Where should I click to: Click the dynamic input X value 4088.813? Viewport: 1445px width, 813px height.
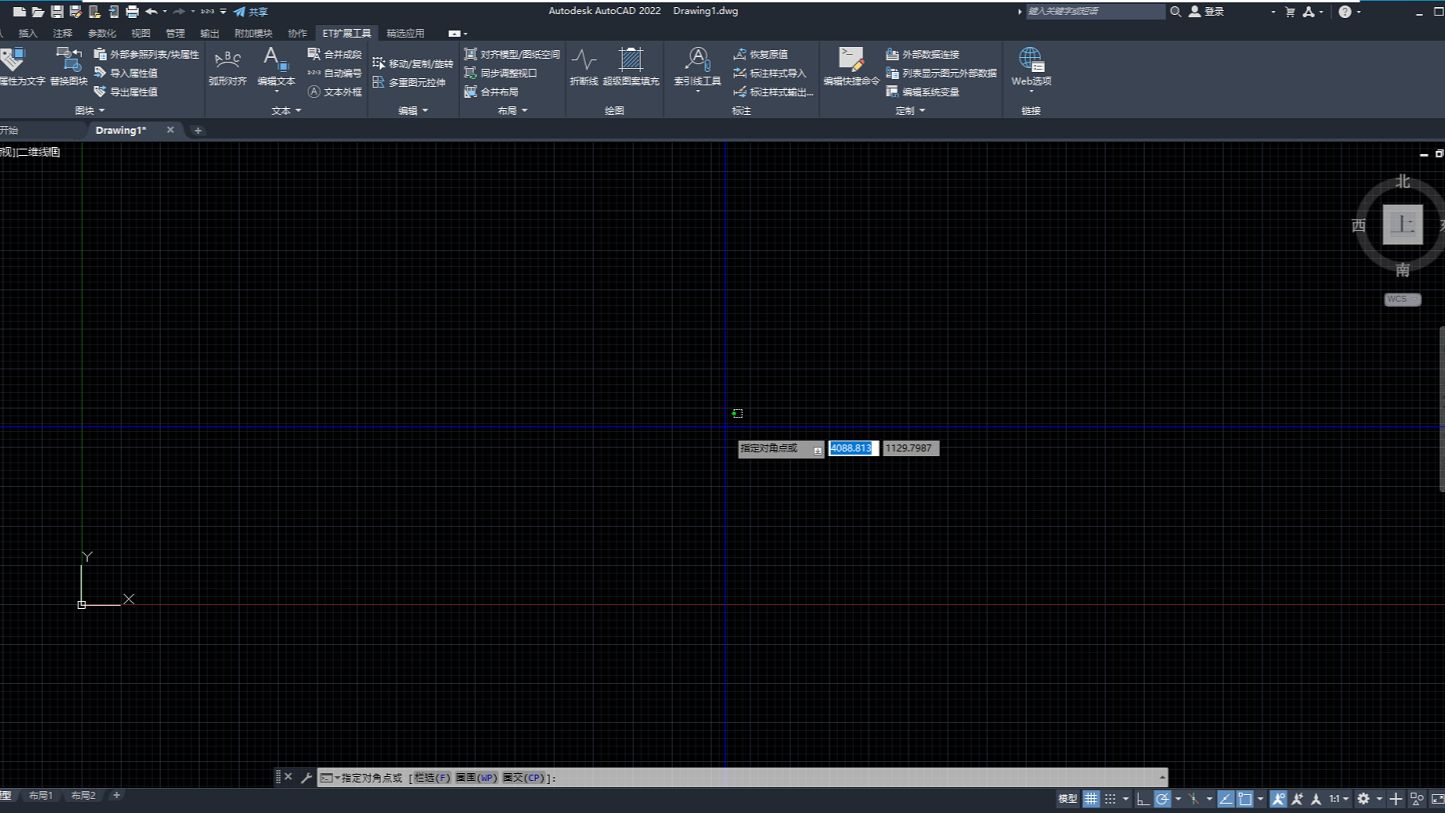(x=853, y=448)
